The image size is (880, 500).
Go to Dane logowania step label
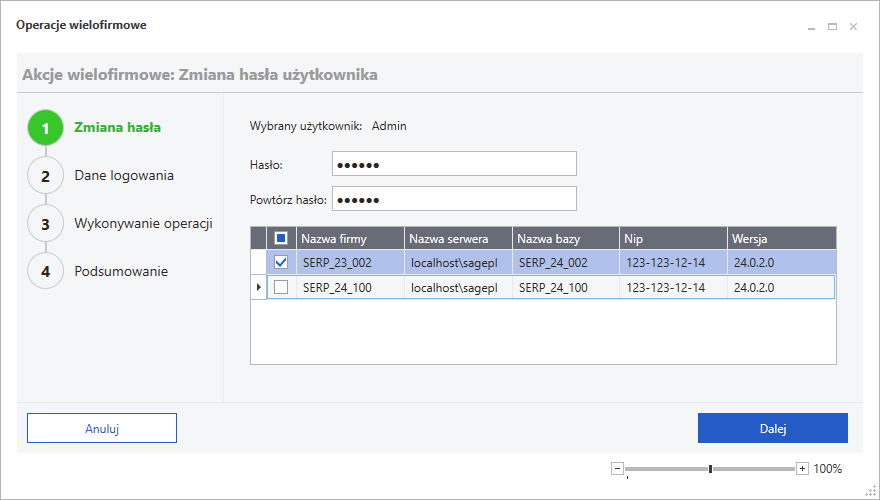[124, 176]
